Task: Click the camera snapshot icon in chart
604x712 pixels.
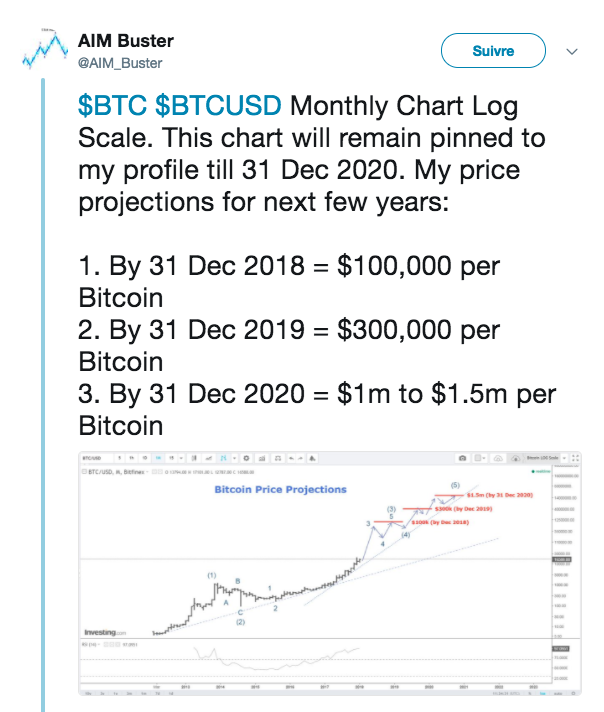Action: 462,458
